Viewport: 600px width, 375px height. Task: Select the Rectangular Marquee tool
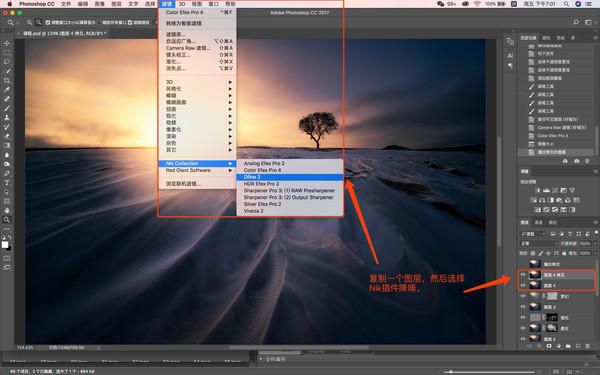coord(7,52)
